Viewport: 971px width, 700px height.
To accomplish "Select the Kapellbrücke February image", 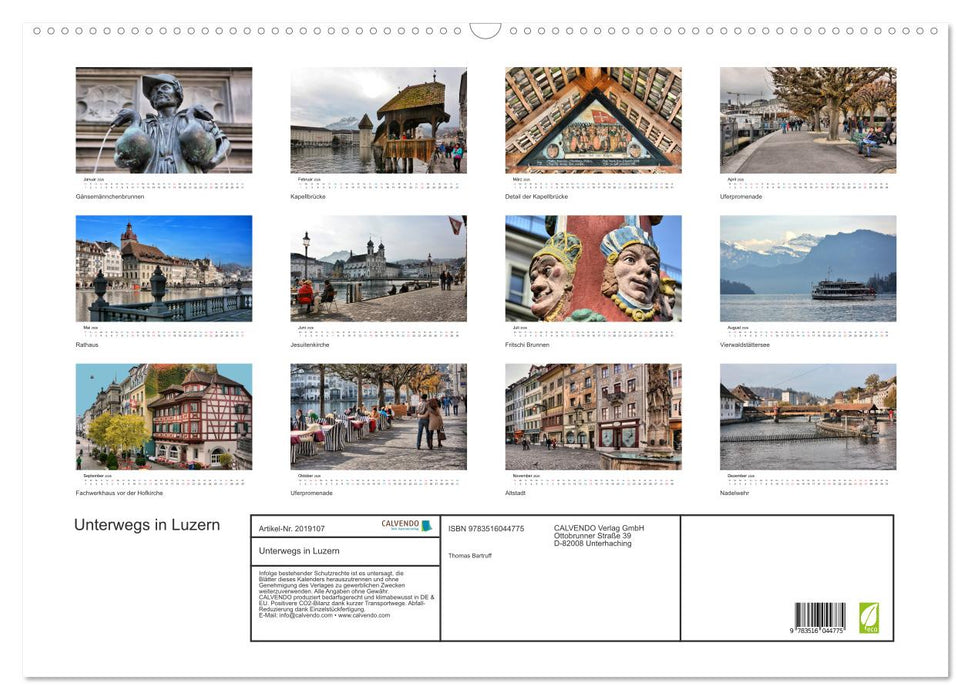I will click(376, 120).
